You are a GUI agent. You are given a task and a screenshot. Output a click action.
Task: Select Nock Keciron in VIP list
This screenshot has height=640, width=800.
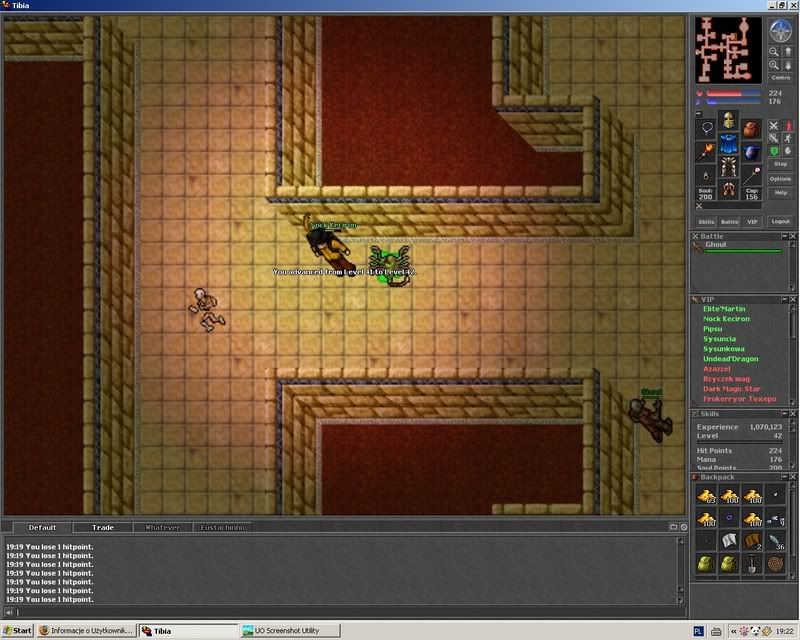coord(726,319)
